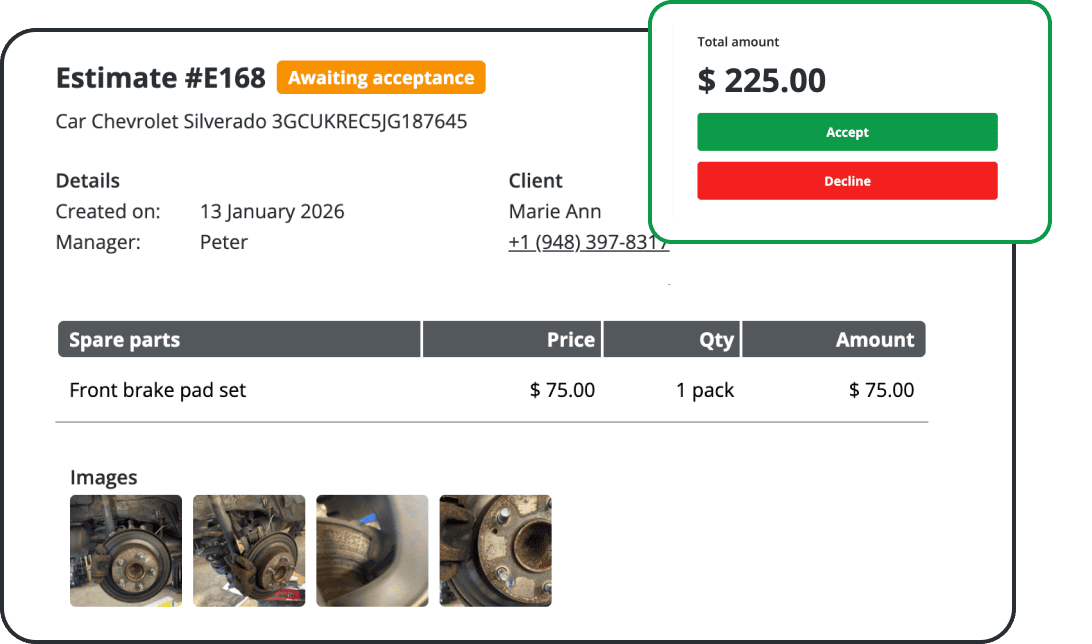Viewport: 1092px width, 644px height.
Task: Click the 13 January 2026 creation date
Action: (x=272, y=211)
